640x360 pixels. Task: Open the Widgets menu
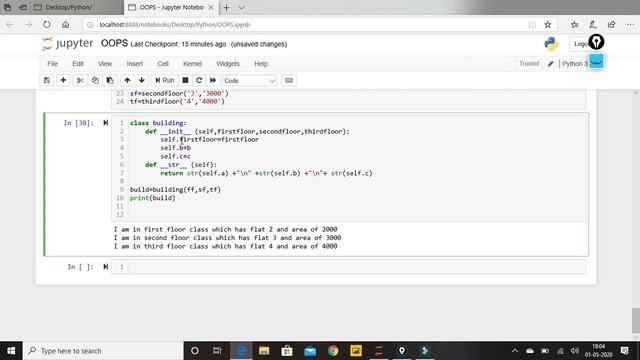[228, 64]
